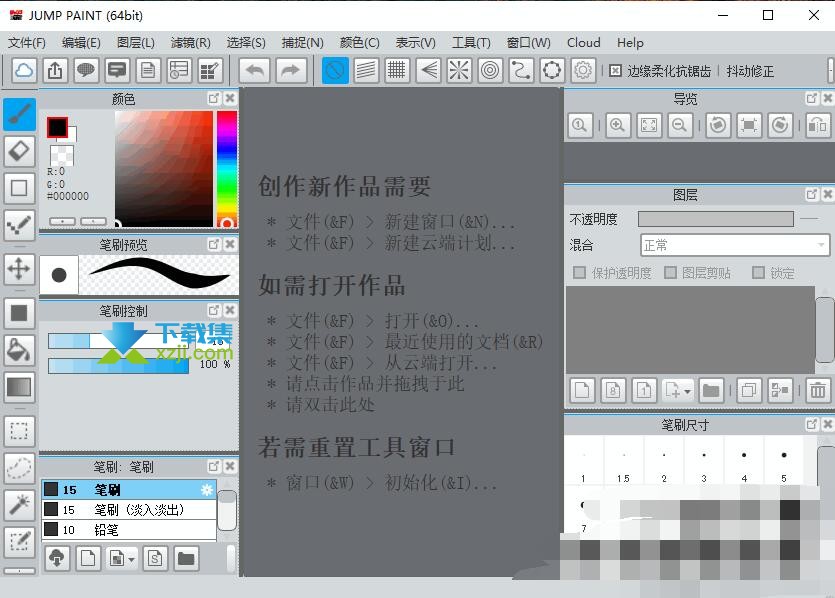The height and width of the screenshot is (598, 835).
Task: Enable the Layer clipping checkbox
Action: (670, 273)
